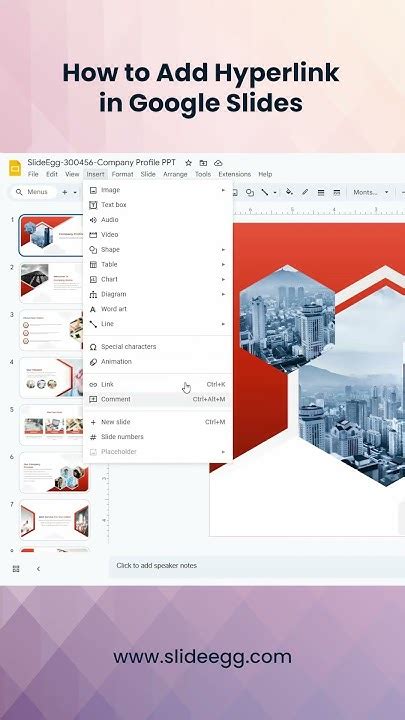Open the Tools menu
The image size is (405, 720).
(x=202, y=174)
